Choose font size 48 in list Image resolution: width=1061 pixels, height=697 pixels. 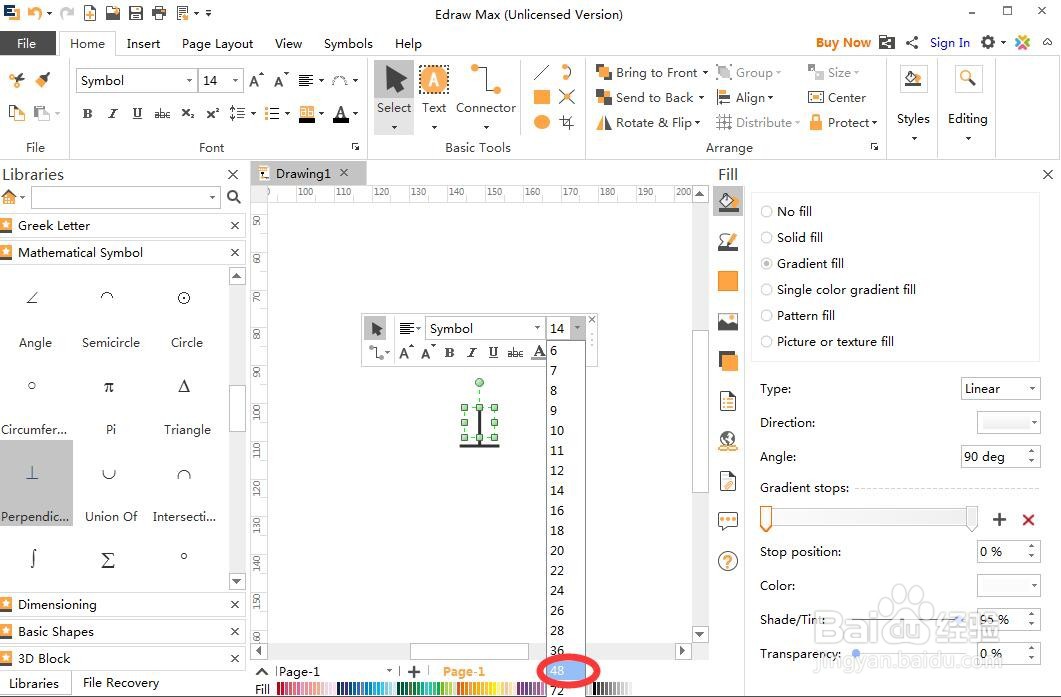point(565,671)
